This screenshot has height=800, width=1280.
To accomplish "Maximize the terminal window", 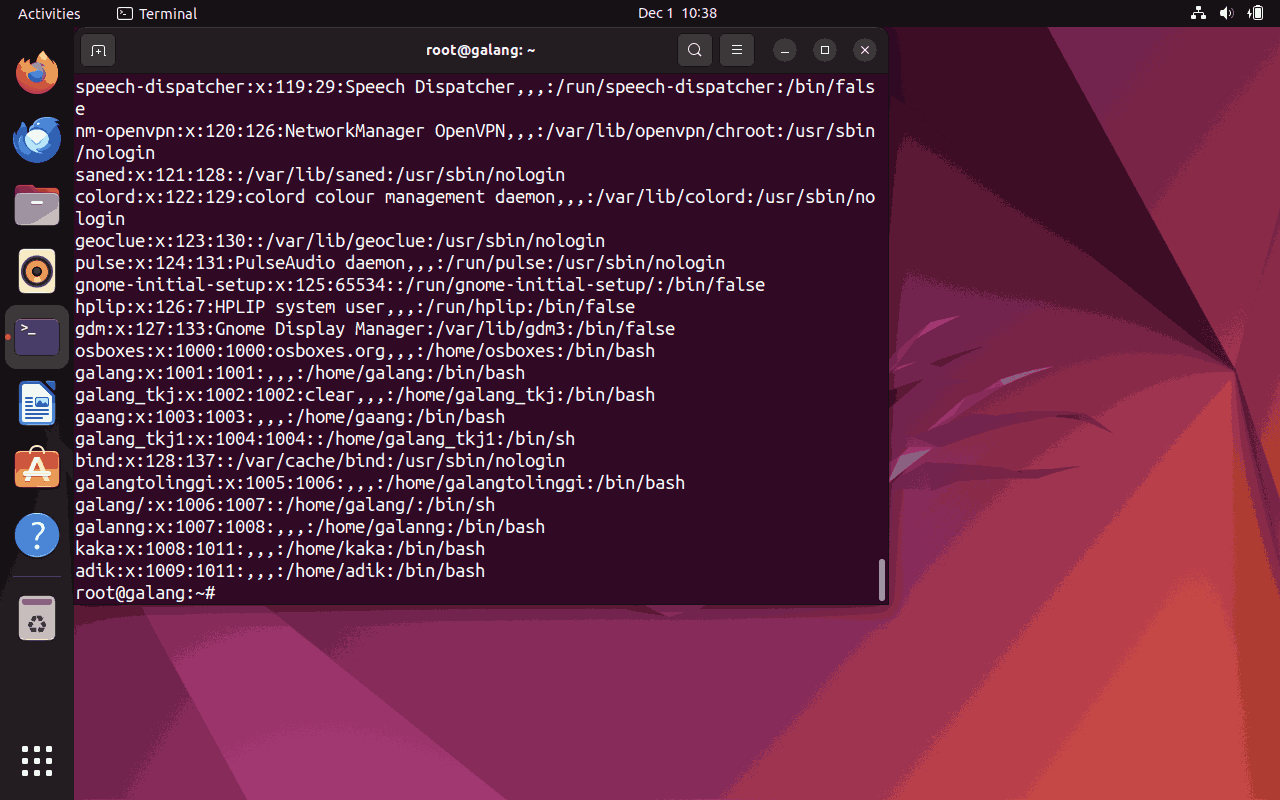I will tap(825, 50).
